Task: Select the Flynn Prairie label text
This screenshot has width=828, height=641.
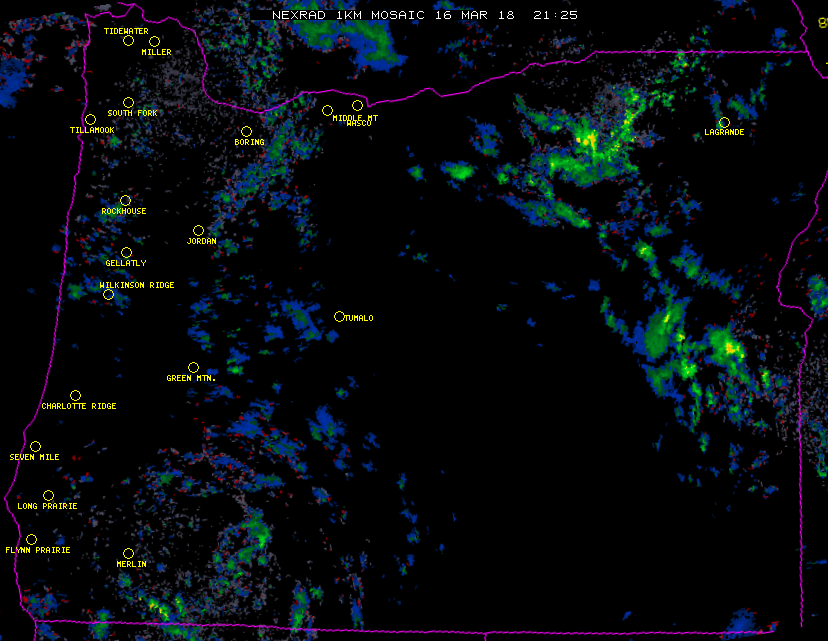Action: point(38,550)
